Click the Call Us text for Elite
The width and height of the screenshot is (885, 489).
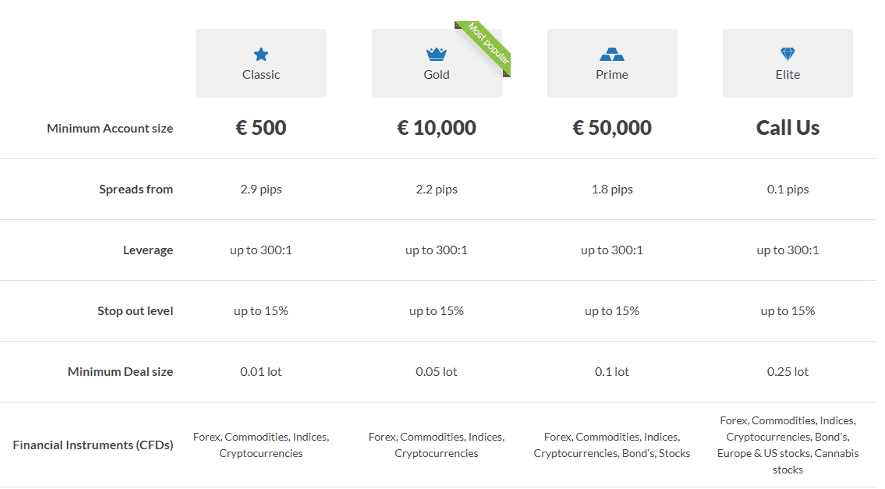coord(788,128)
